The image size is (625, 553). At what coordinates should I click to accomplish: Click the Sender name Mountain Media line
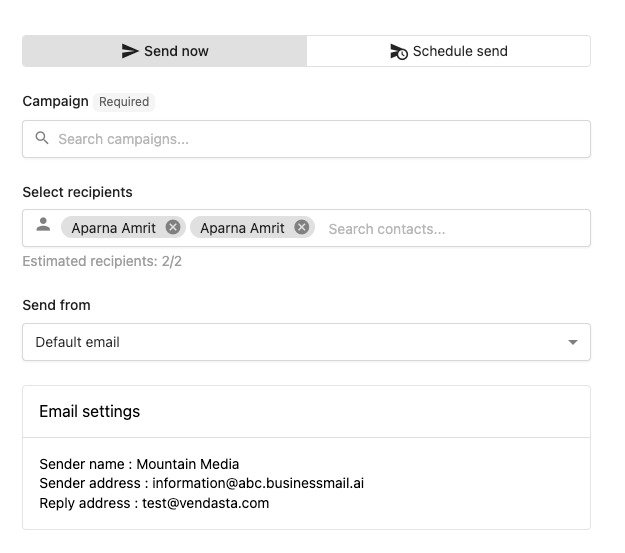click(139, 464)
